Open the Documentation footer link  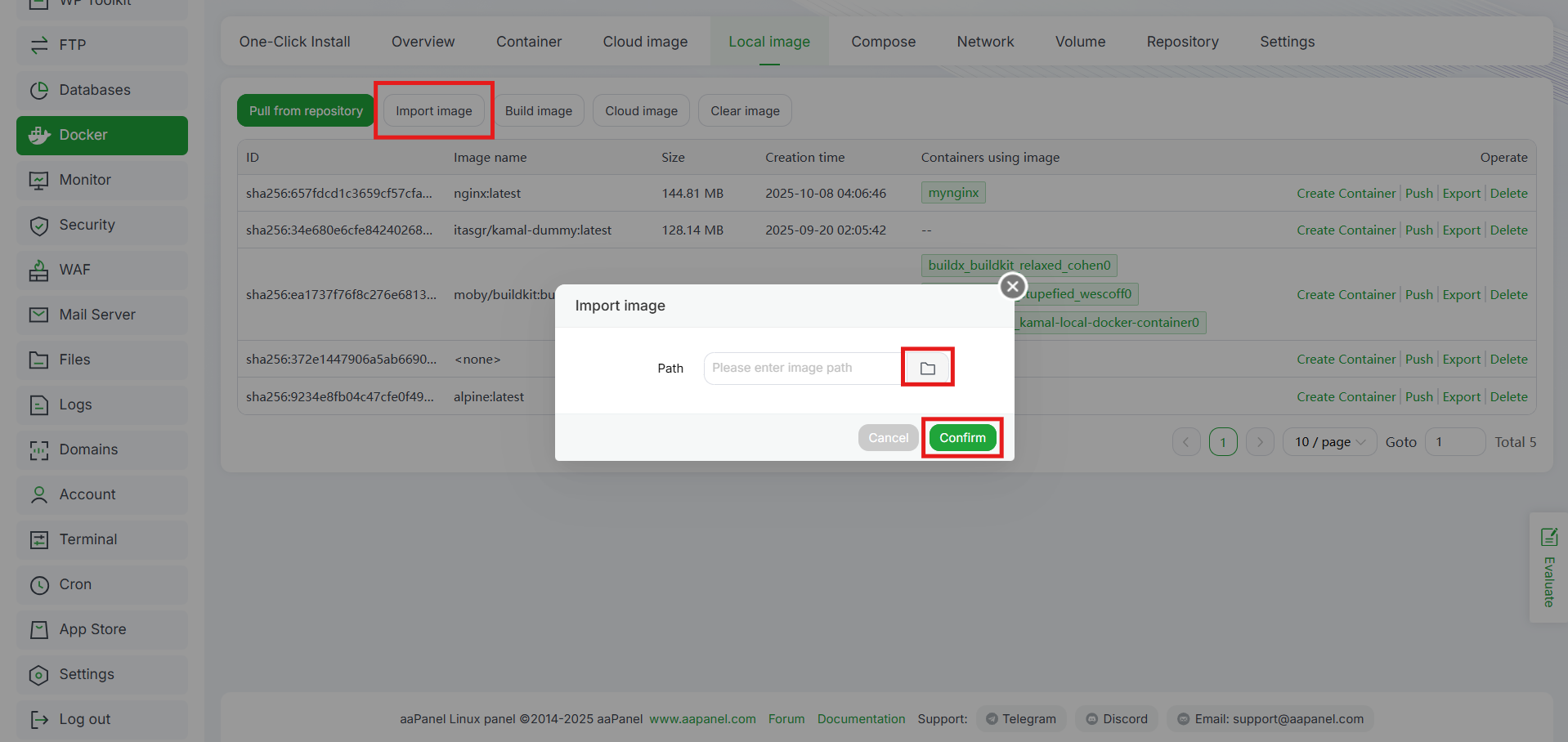pyautogui.click(x=861, y=719)
